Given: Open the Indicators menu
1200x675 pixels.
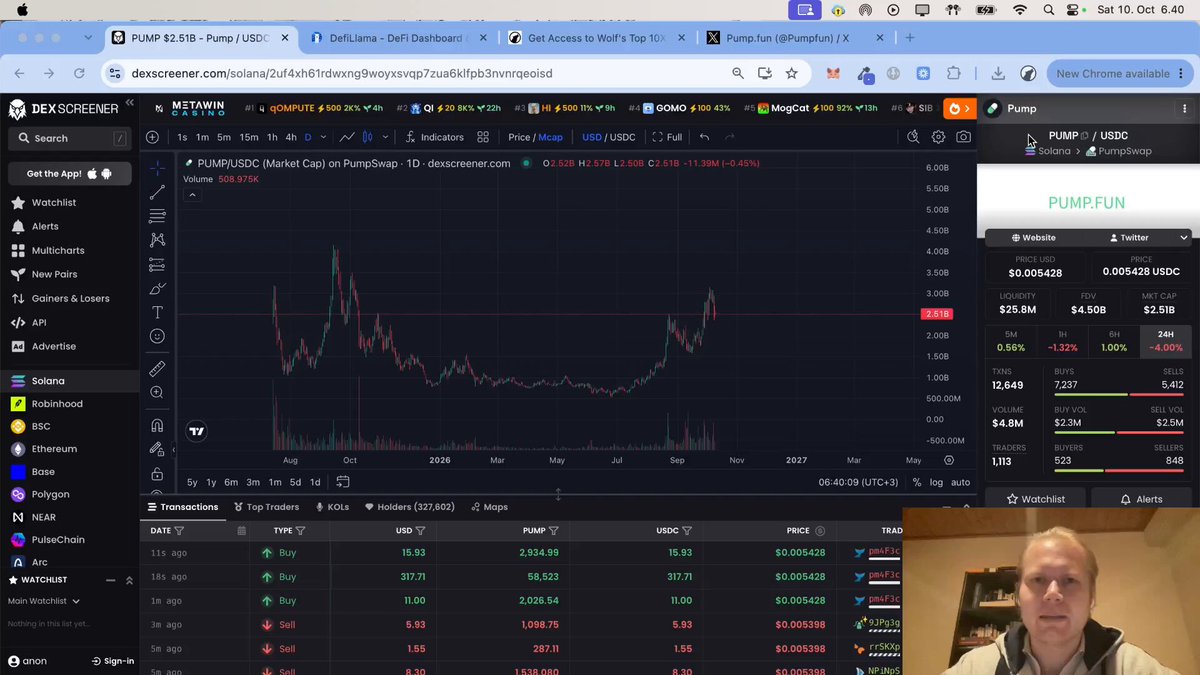Looking at the screenshot, I should [434, 137].
